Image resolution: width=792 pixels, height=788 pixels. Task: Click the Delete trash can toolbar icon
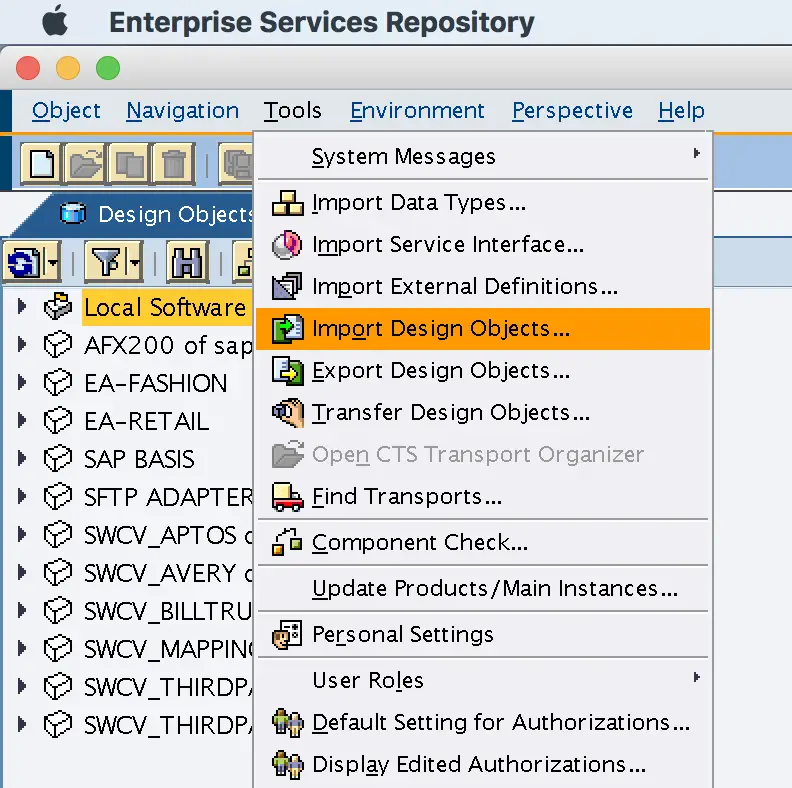(174, 164)
